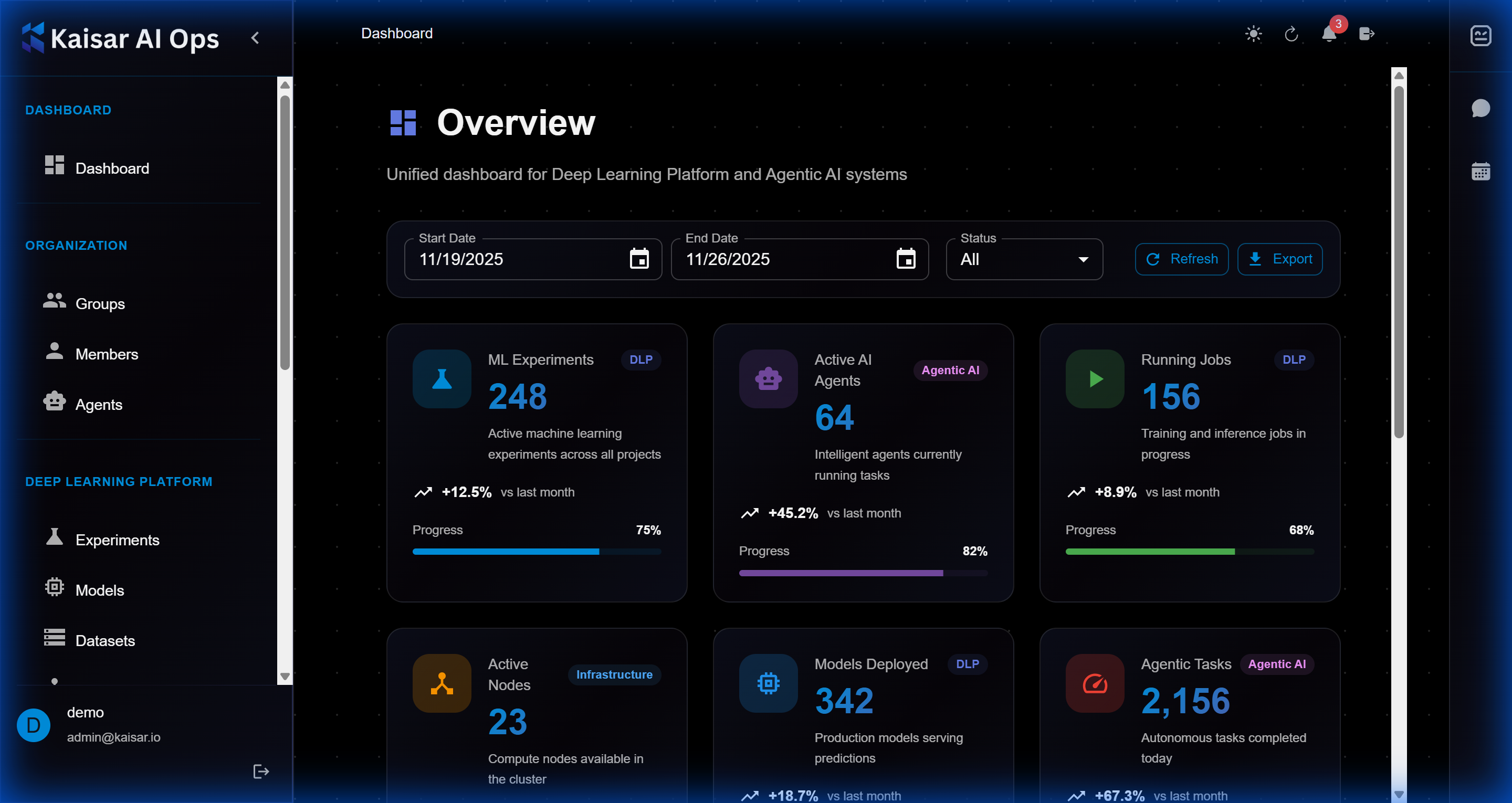Select Experiments under Deep Learning Platform

pos(117,540)
